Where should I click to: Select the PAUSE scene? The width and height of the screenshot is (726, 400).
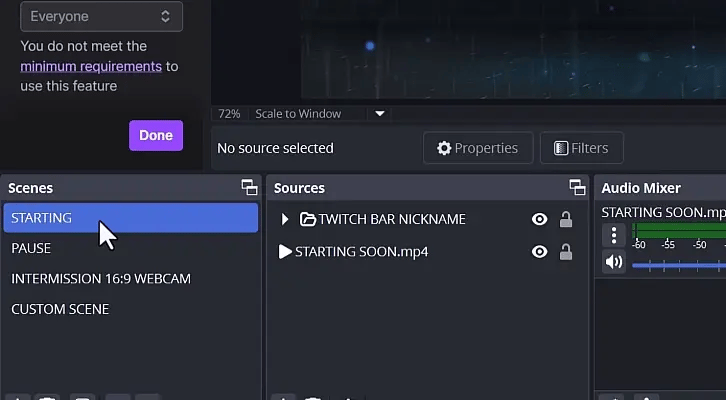31,248
